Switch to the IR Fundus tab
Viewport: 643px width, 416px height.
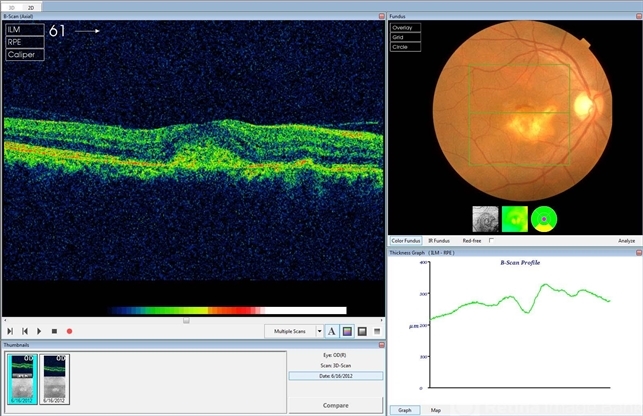440,241
